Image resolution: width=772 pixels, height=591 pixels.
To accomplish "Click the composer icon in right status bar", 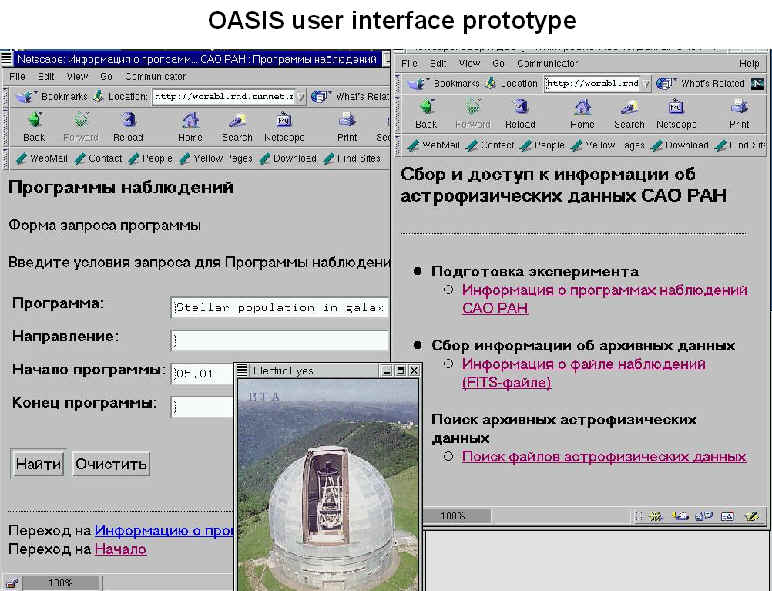I will pos(751,516).
